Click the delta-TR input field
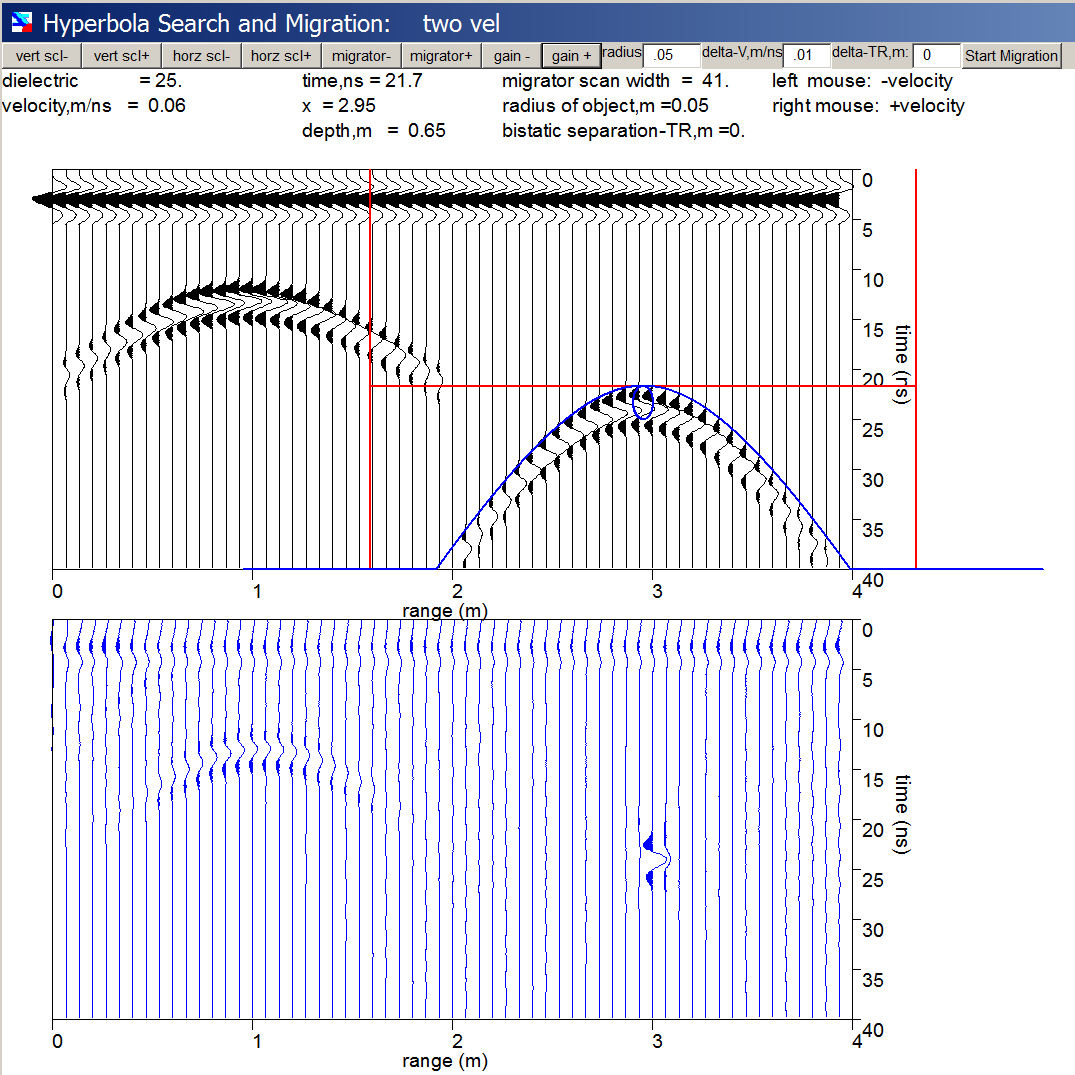1075x1075 pixels. 937,56
